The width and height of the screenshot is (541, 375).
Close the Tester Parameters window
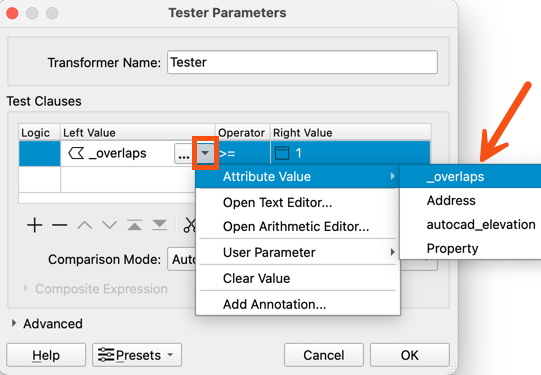(12, 13)
